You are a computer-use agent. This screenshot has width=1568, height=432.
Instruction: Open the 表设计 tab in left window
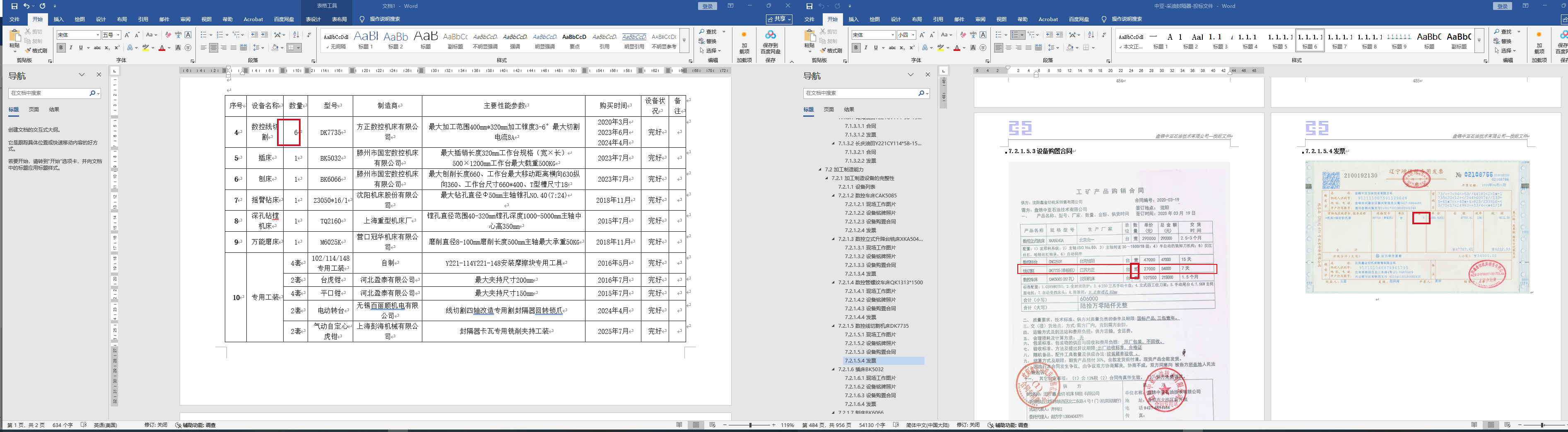point(313,19)
